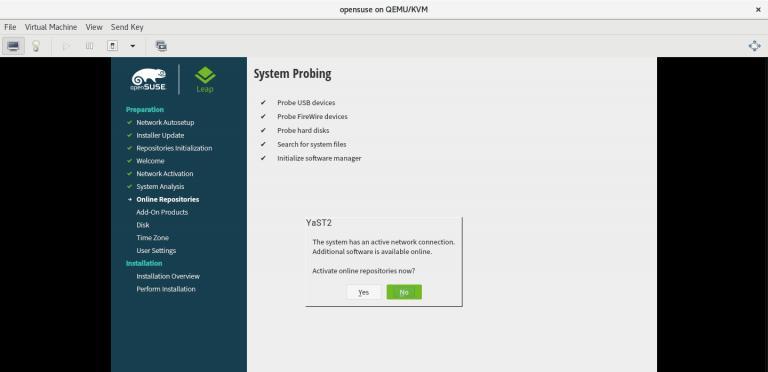Open the File menu

10,27
